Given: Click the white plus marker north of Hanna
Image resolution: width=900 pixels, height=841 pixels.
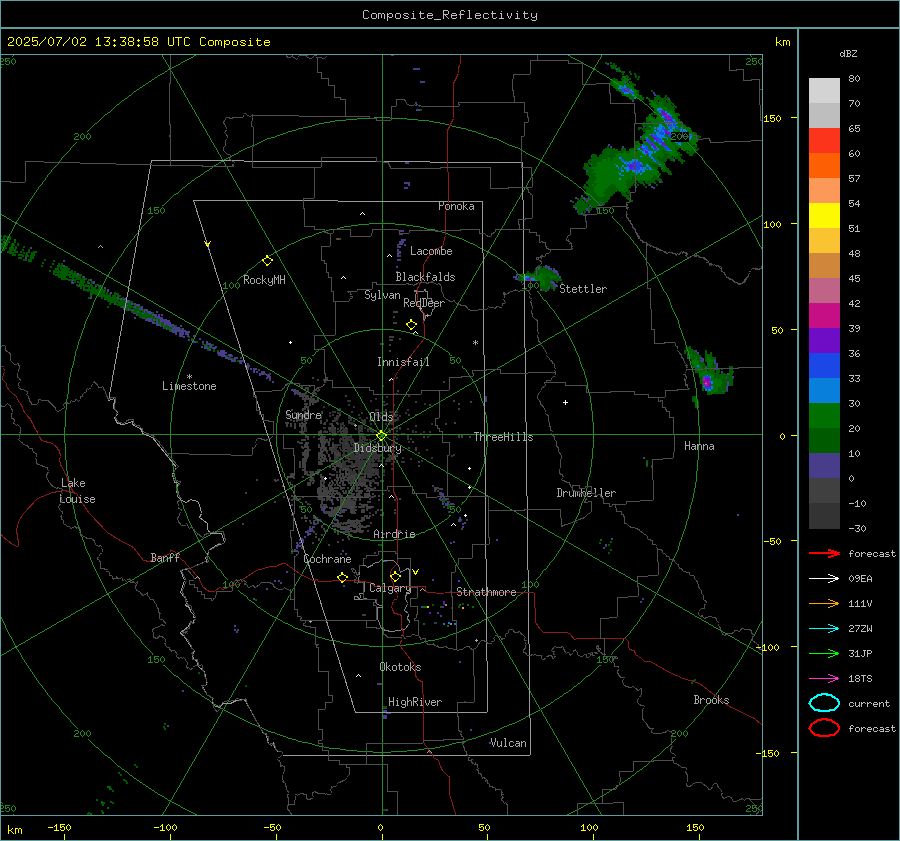Looking at the screenshot, I should pyautogui.click(x=565, y=402).
